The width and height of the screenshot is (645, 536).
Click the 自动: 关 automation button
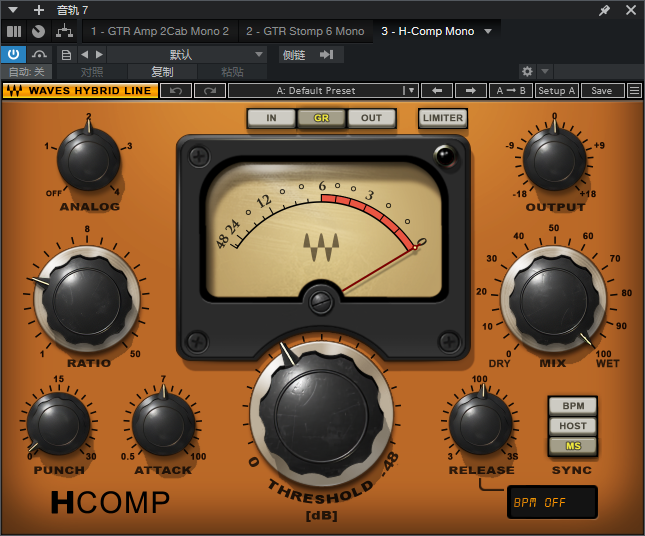coord(27,72)
